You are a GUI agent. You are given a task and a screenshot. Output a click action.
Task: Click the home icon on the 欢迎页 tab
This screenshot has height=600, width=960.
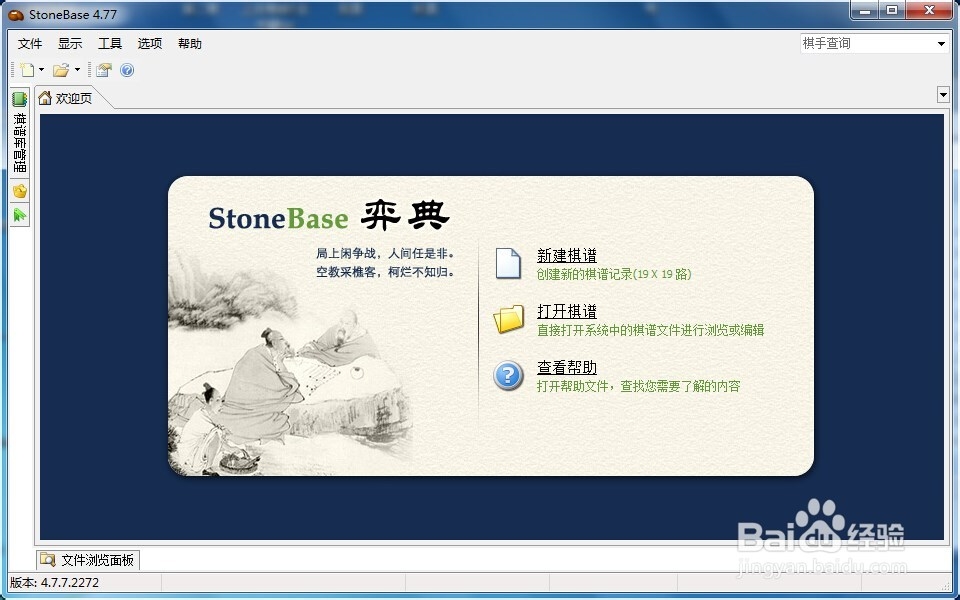pyautogui.click(x=45, y=97)
